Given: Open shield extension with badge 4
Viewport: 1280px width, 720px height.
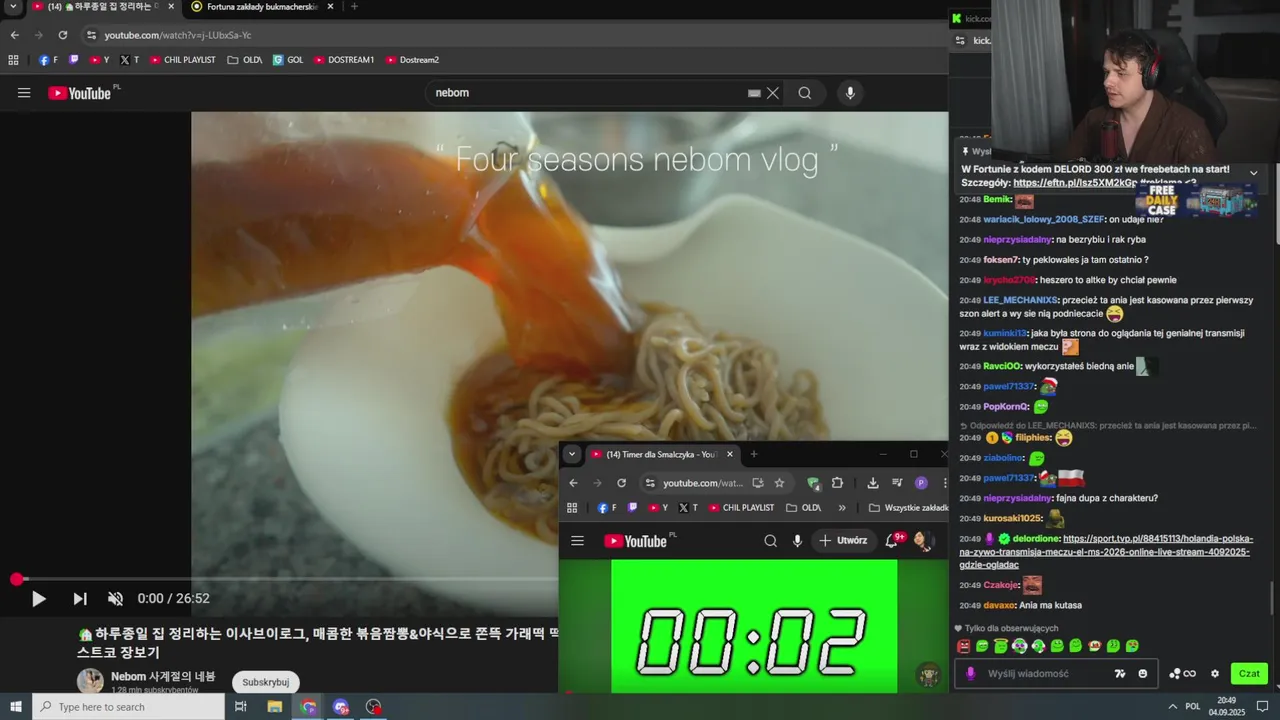Looking at the screenshot, I should pyautogui.click(x=814, y=484).
